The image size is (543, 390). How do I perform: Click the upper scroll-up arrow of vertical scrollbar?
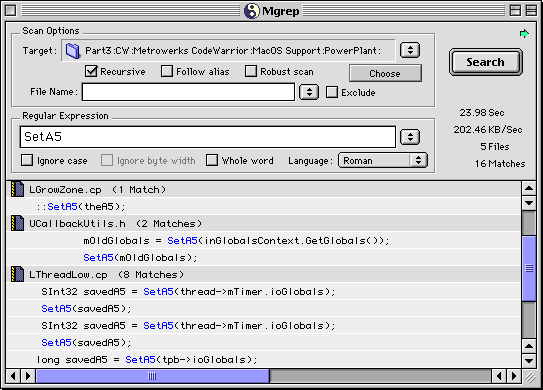[x=529, y=189]
